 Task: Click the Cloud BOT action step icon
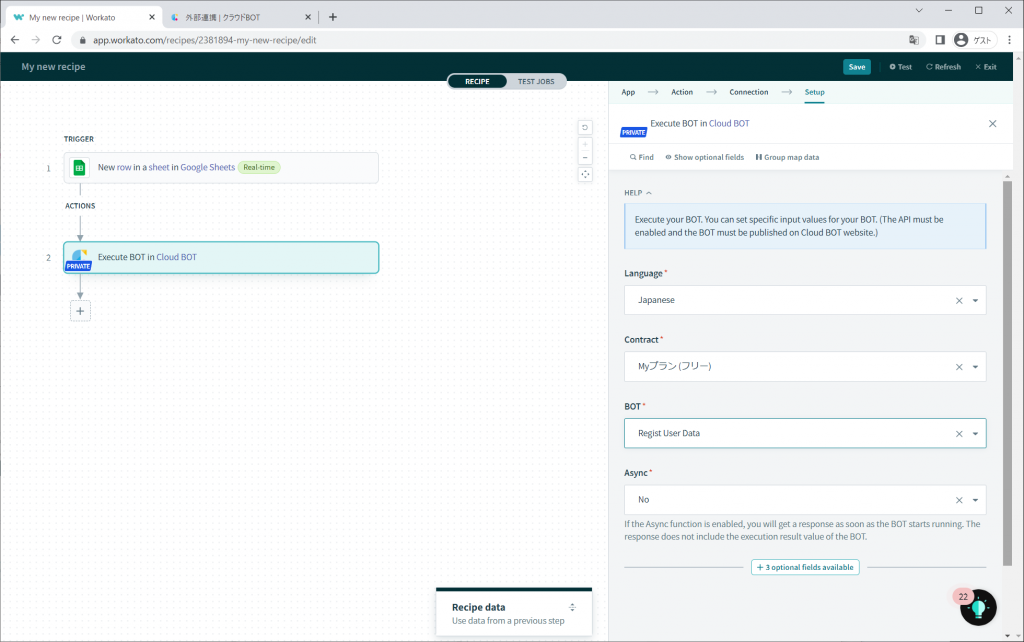coord(79,258)
